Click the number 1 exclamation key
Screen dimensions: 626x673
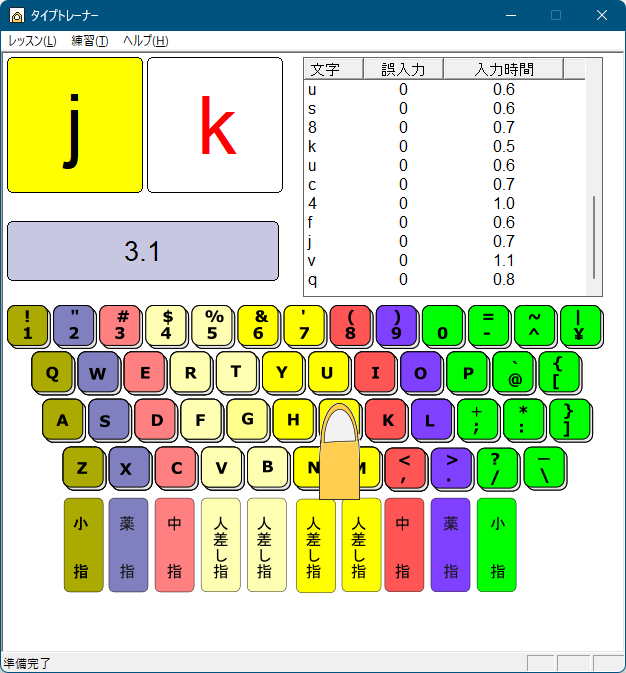pyautogui.click(x=27, y=325)
